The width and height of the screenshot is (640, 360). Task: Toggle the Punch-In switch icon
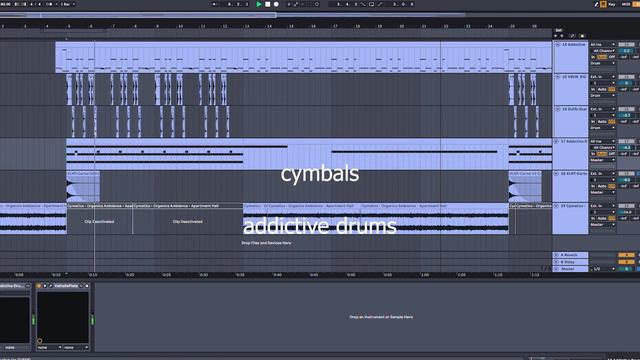[x=363, y=4]
